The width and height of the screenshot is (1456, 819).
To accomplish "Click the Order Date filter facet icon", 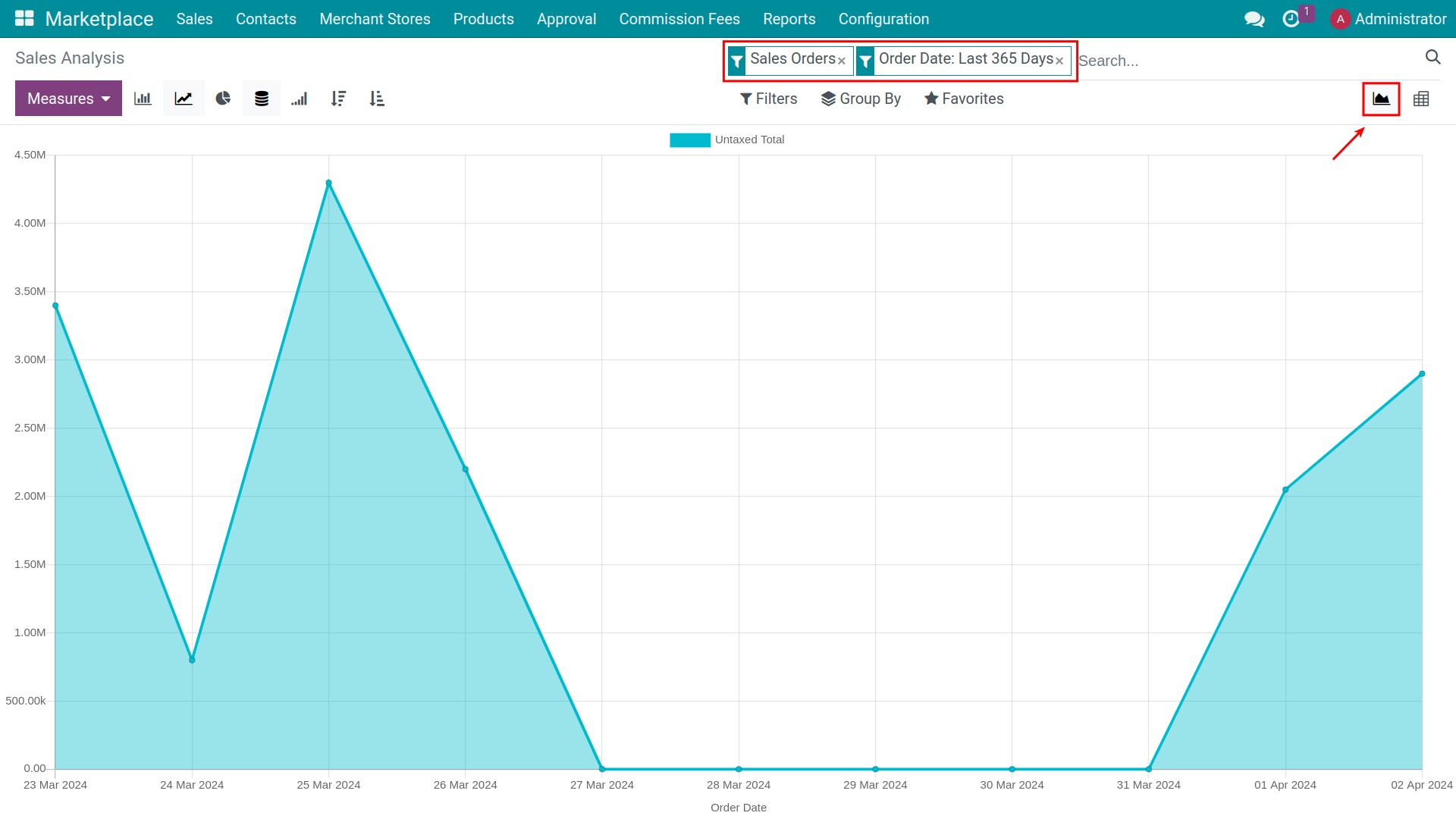I will [865, 61].
